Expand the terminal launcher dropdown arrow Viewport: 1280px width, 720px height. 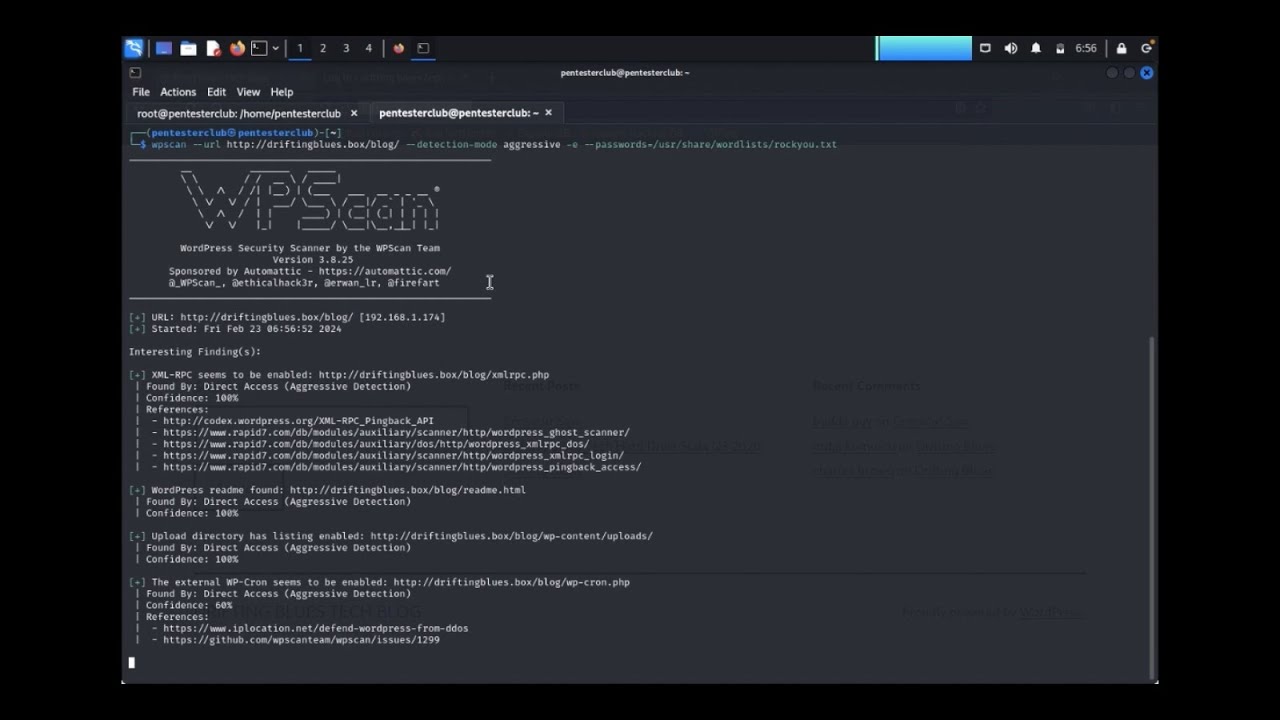tap(275, 48)
